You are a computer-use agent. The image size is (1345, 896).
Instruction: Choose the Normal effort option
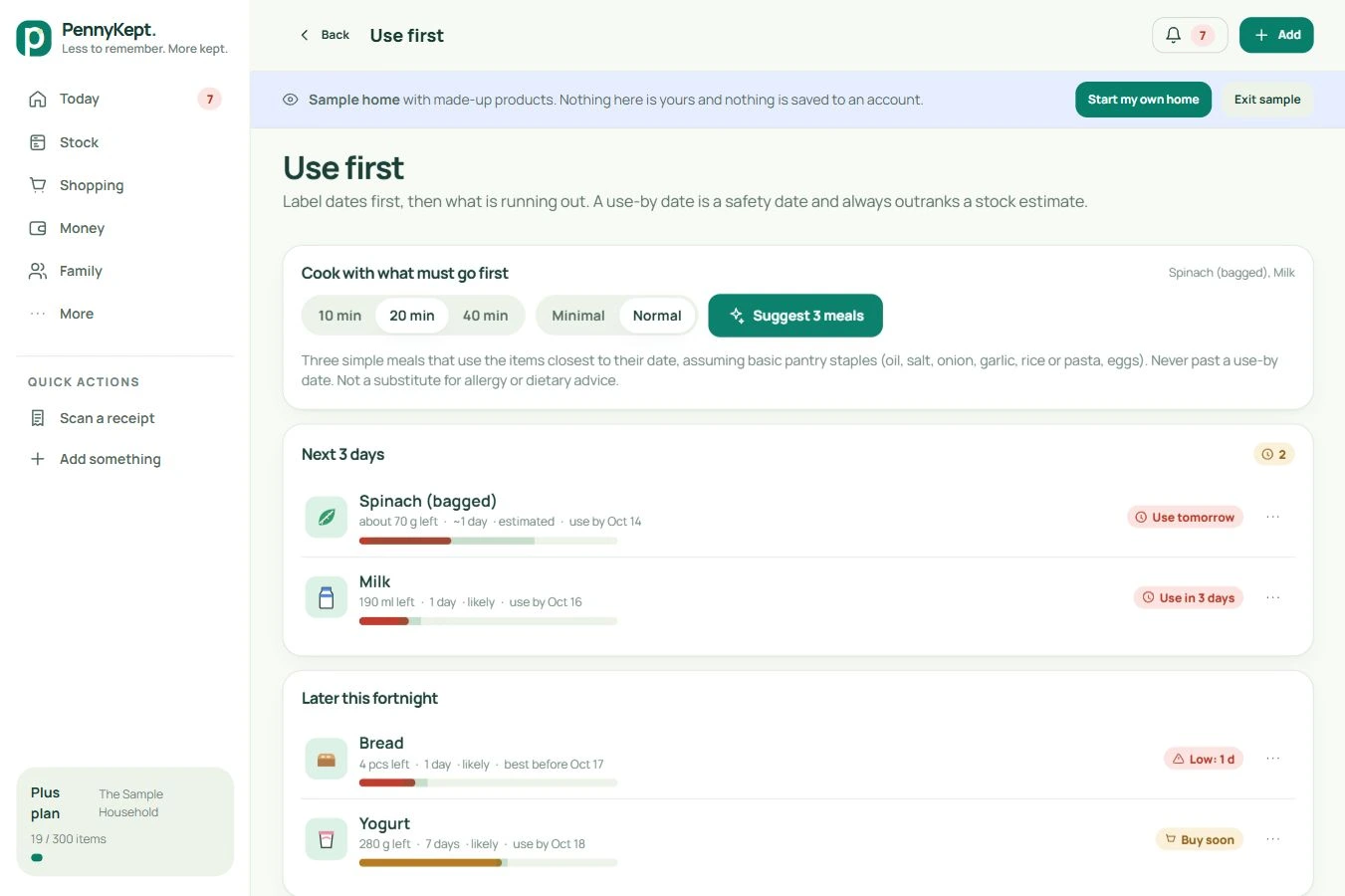pyautogui.click(x=657, y=316)
